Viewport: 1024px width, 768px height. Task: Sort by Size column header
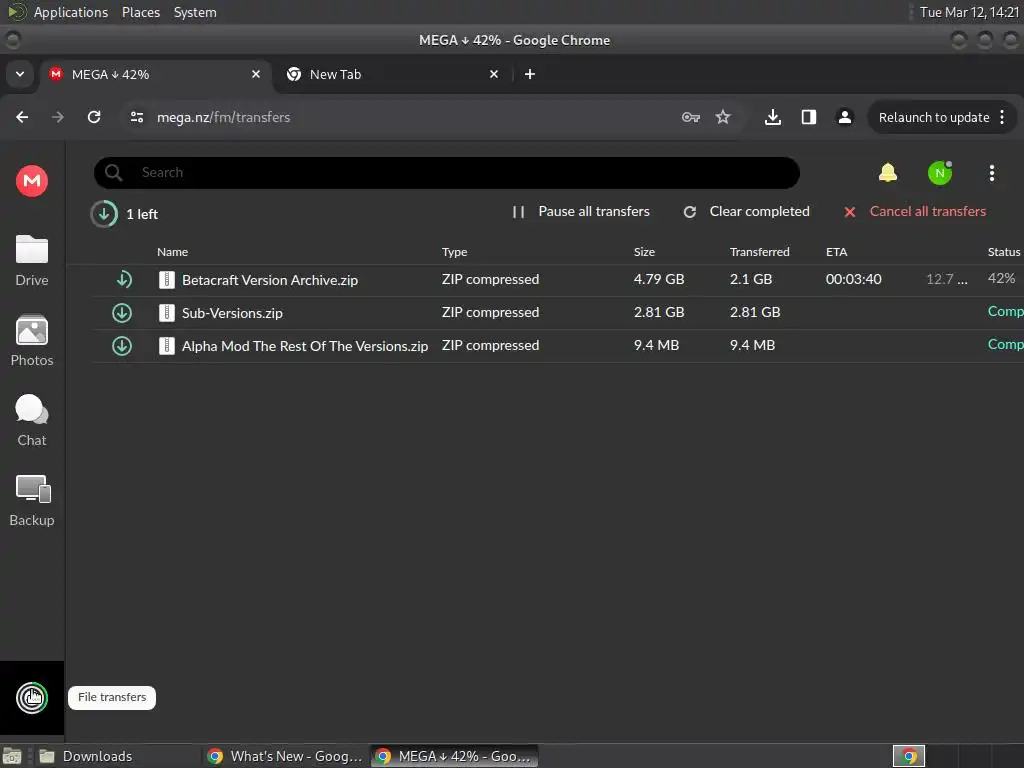coord(644,252)
